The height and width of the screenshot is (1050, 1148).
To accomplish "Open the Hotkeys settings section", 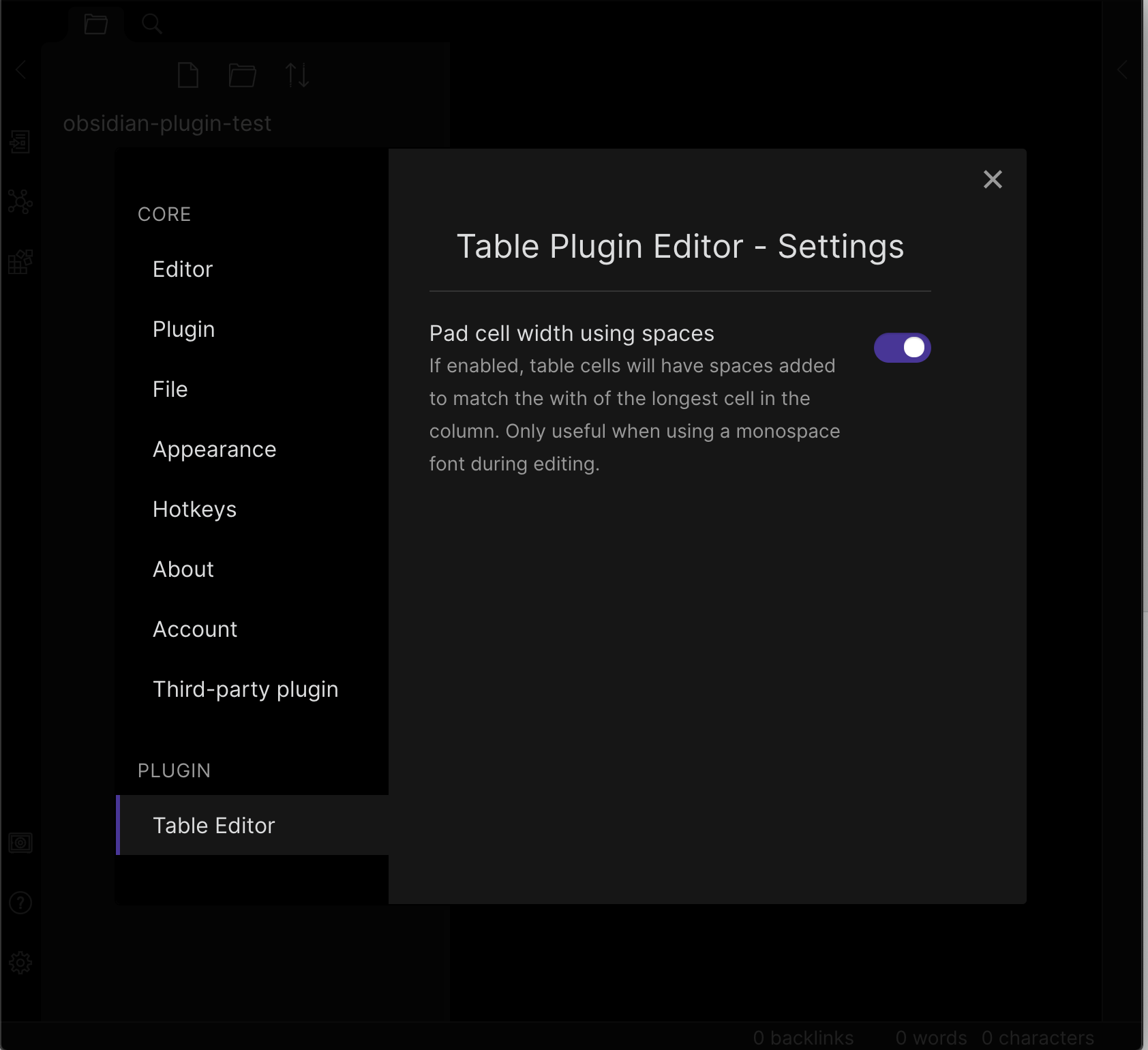I will pyautogui.click(x=195, y=509).
